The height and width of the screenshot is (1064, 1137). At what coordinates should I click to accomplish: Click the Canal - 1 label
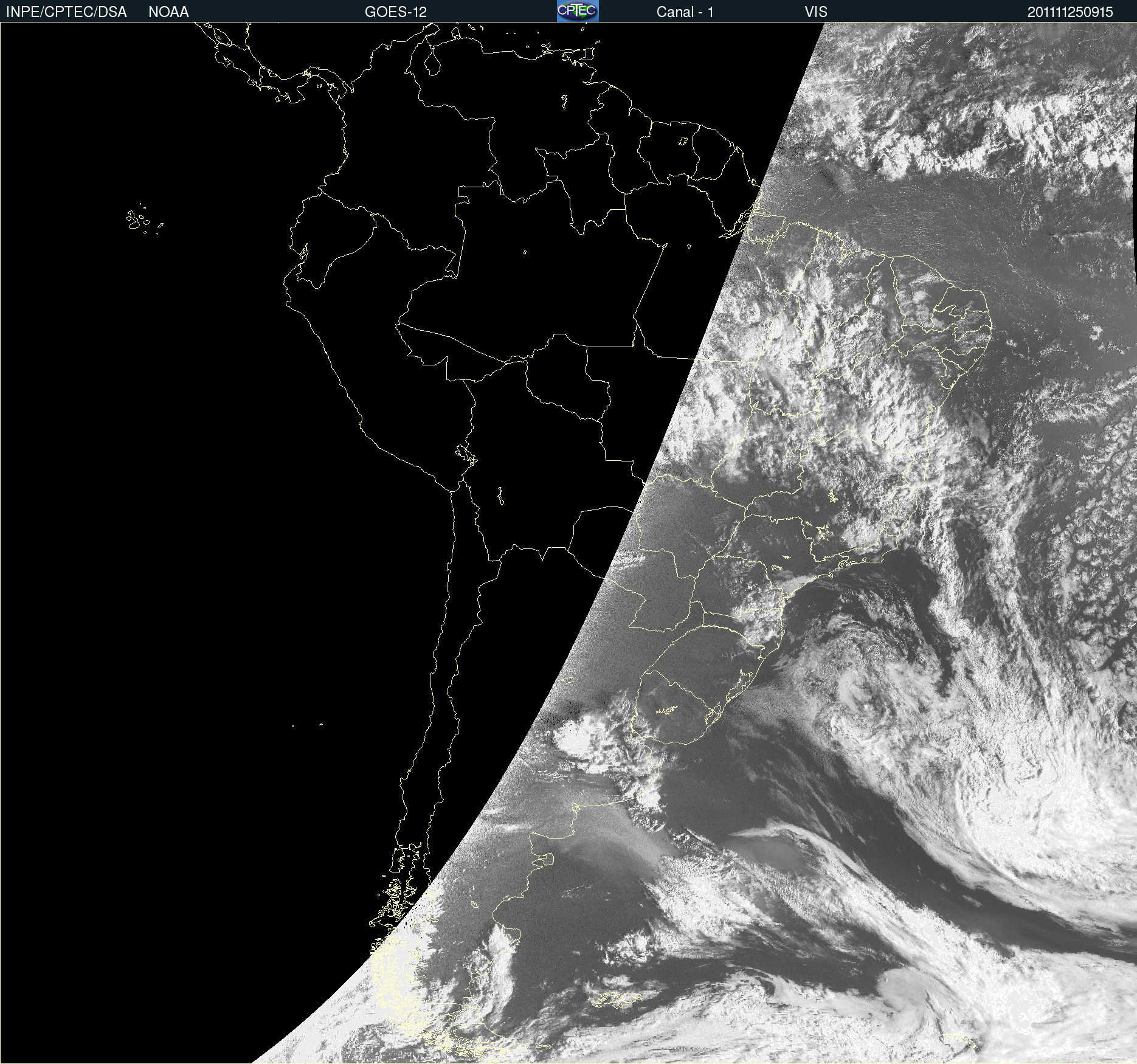click(x=685, y=12)
